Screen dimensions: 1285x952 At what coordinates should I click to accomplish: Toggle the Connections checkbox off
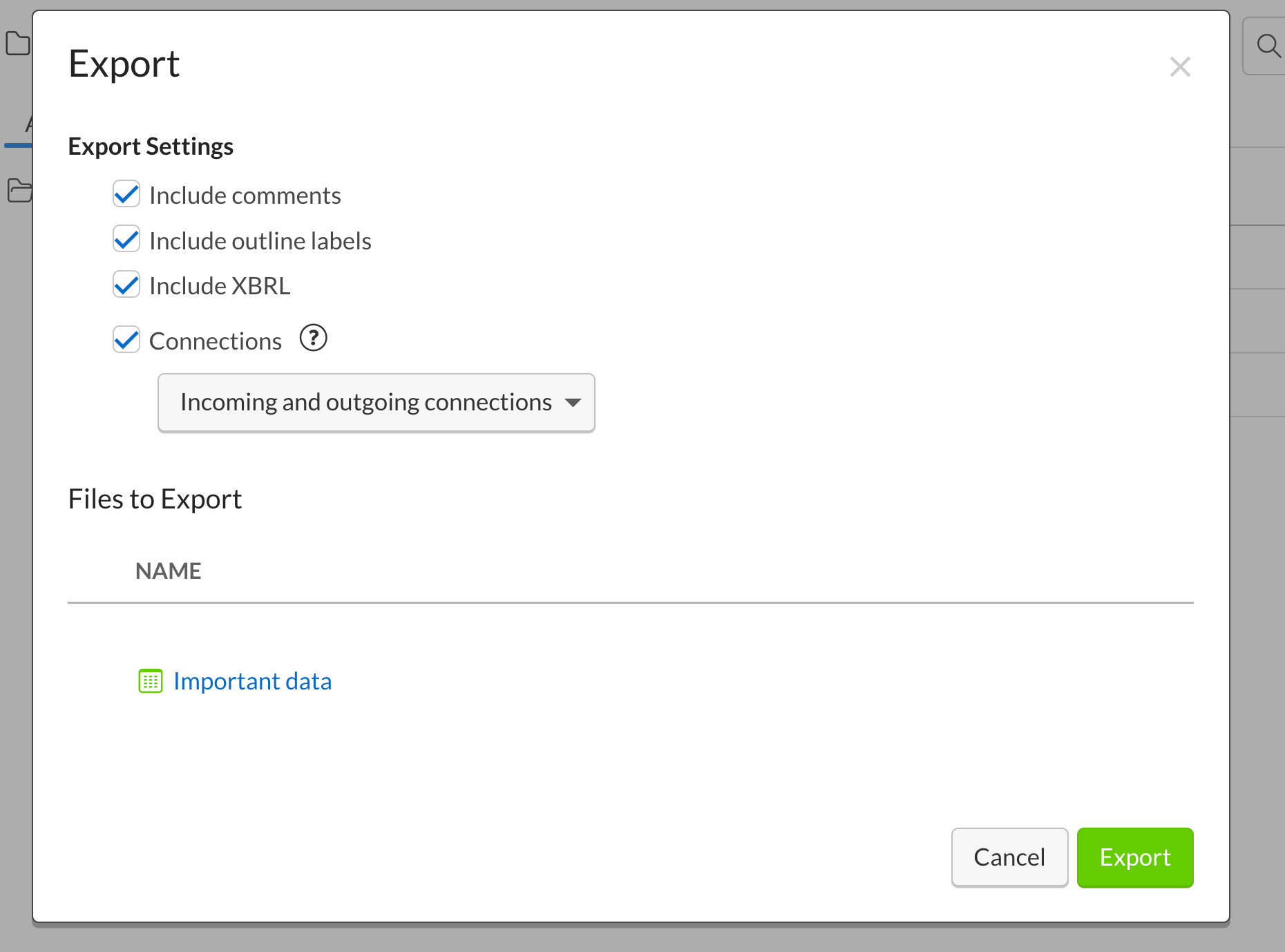coord(126,339)
